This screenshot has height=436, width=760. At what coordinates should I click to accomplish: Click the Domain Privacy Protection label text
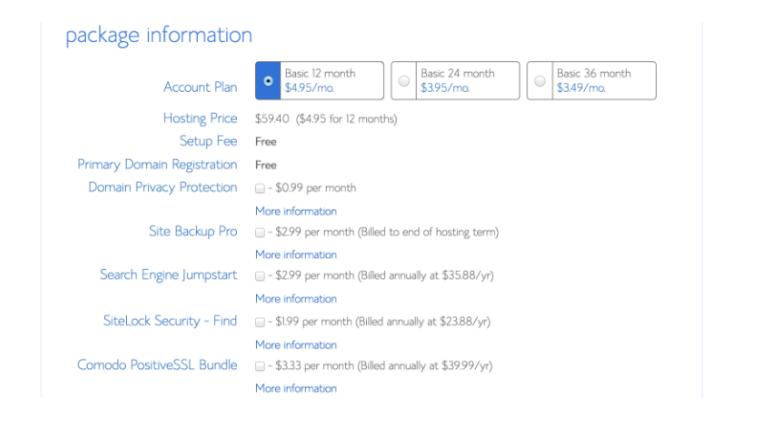click(x=163, y=188)
